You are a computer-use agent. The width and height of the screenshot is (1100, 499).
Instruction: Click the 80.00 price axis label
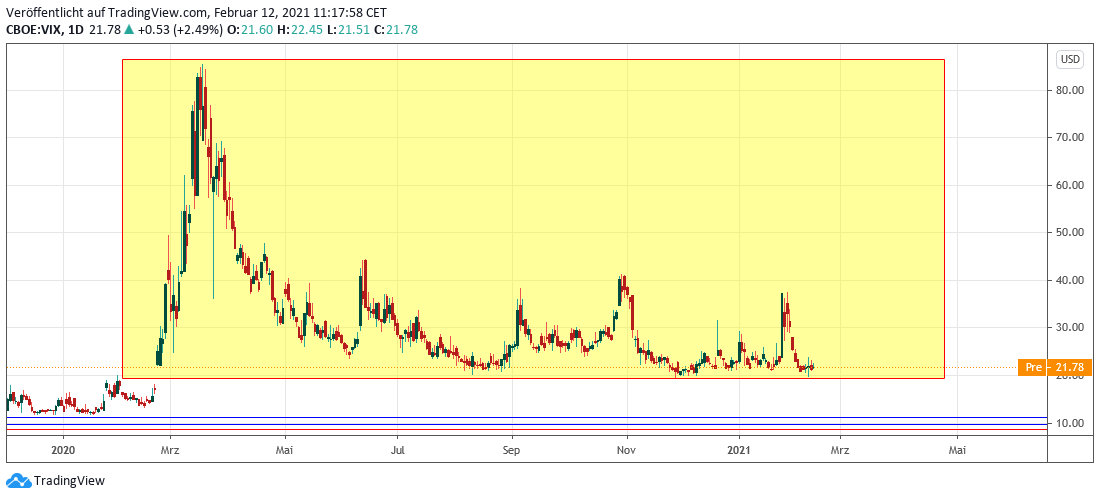1070,90
